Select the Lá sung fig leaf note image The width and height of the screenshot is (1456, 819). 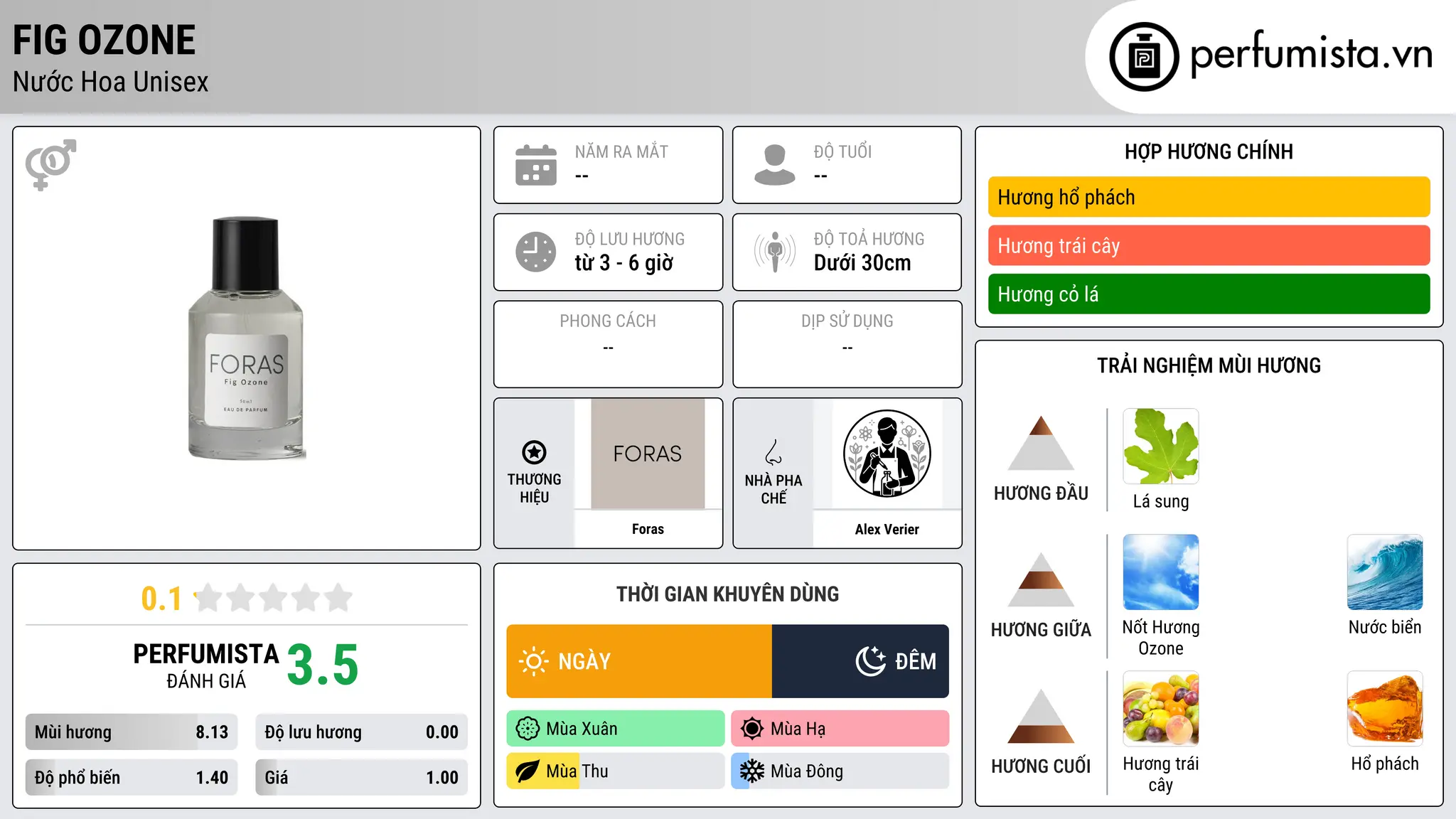(1161, 446)
